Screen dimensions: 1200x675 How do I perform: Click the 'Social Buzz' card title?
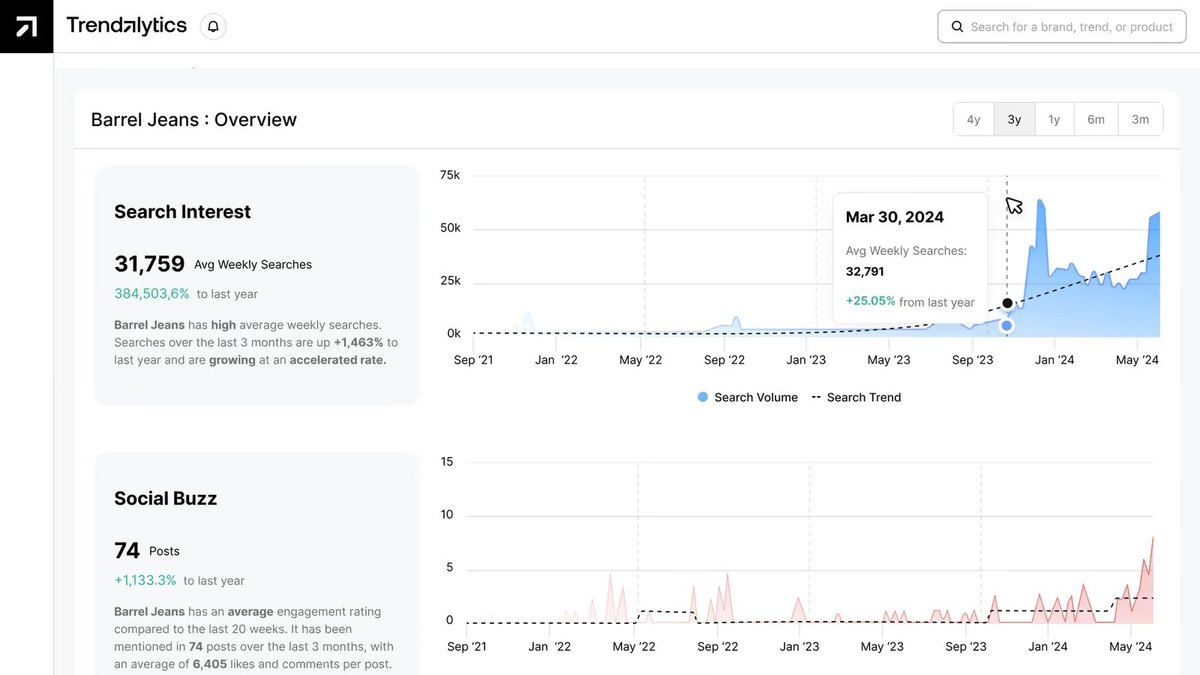click(165, 498)
